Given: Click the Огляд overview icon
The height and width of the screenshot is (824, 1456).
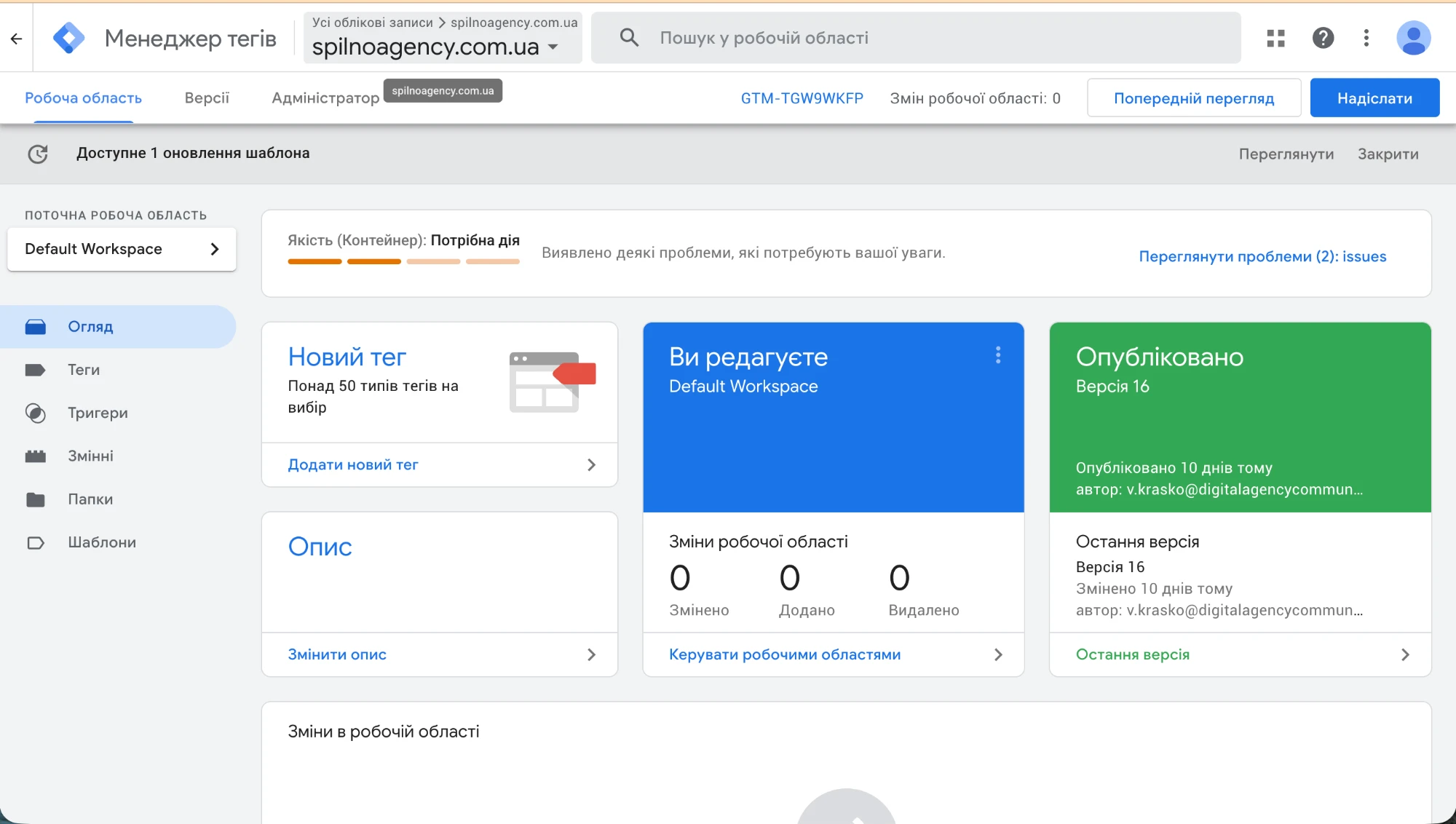Looking at the screenshot, I should [x=36, y=327].
